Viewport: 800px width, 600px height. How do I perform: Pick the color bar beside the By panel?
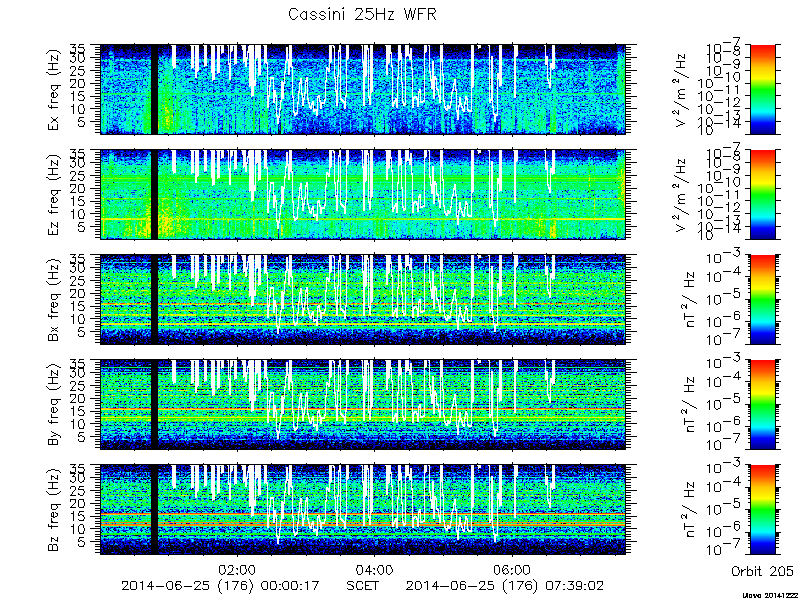(x=762, y=404)
